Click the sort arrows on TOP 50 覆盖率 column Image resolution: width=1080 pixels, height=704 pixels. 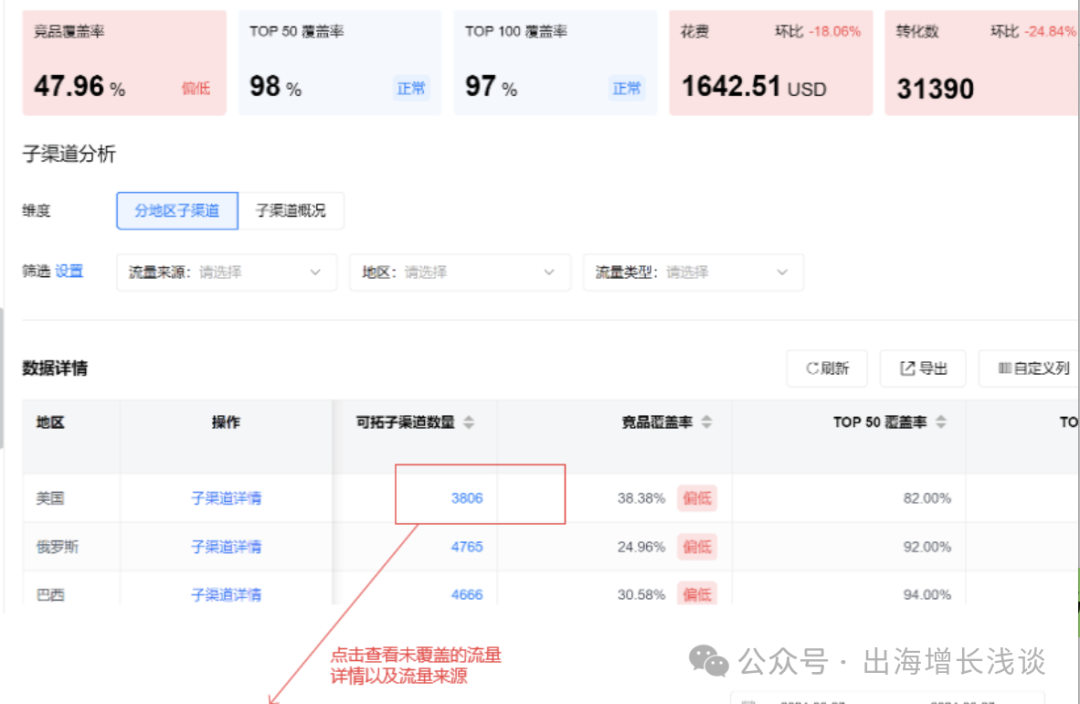[x=939, y=422]
